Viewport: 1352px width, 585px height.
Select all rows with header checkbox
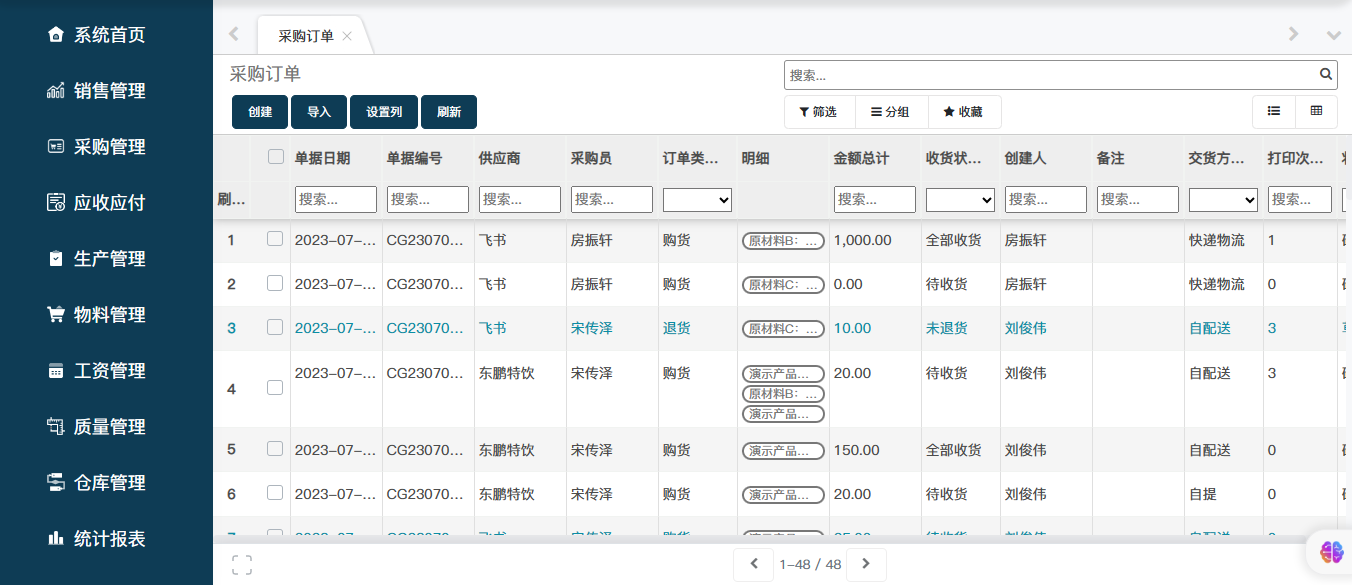tap(276, 156)
